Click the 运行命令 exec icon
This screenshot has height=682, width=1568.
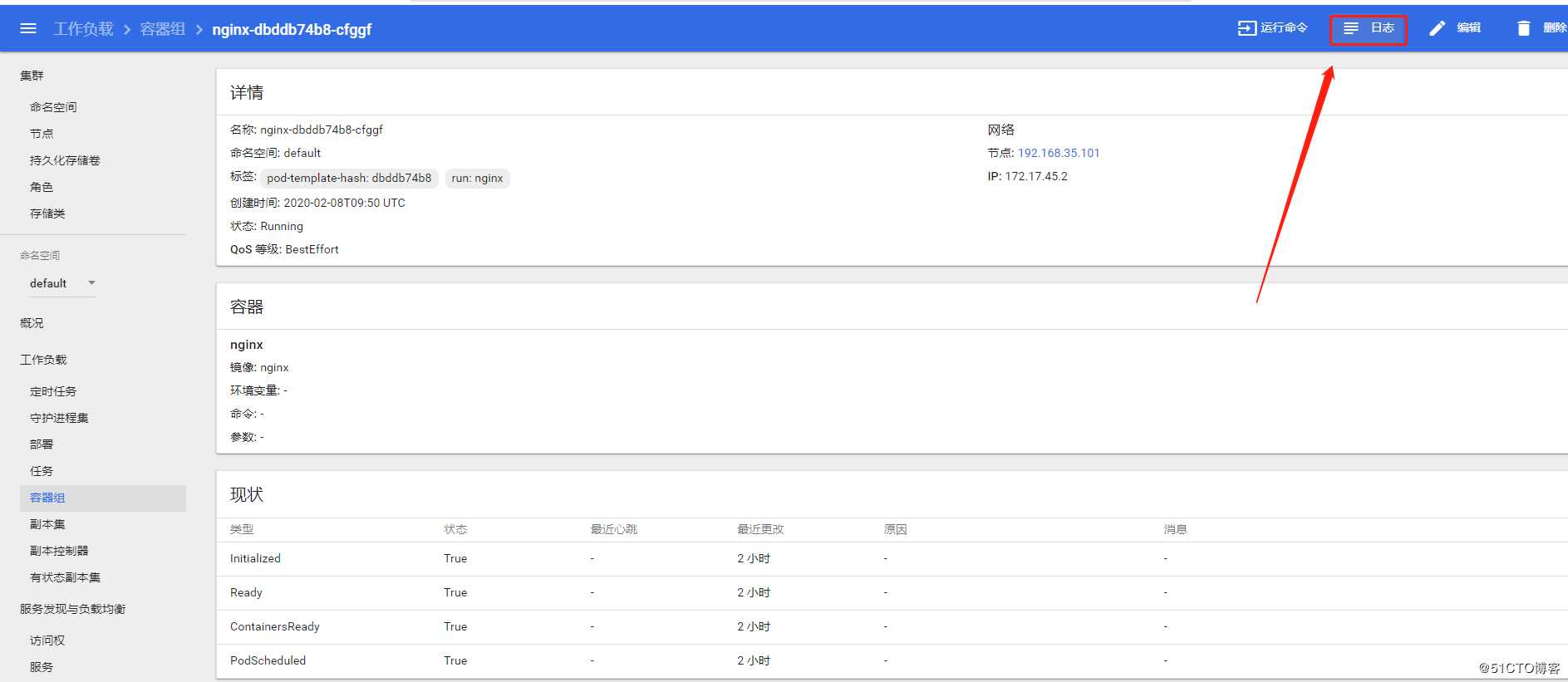(x=1247, y=28)
